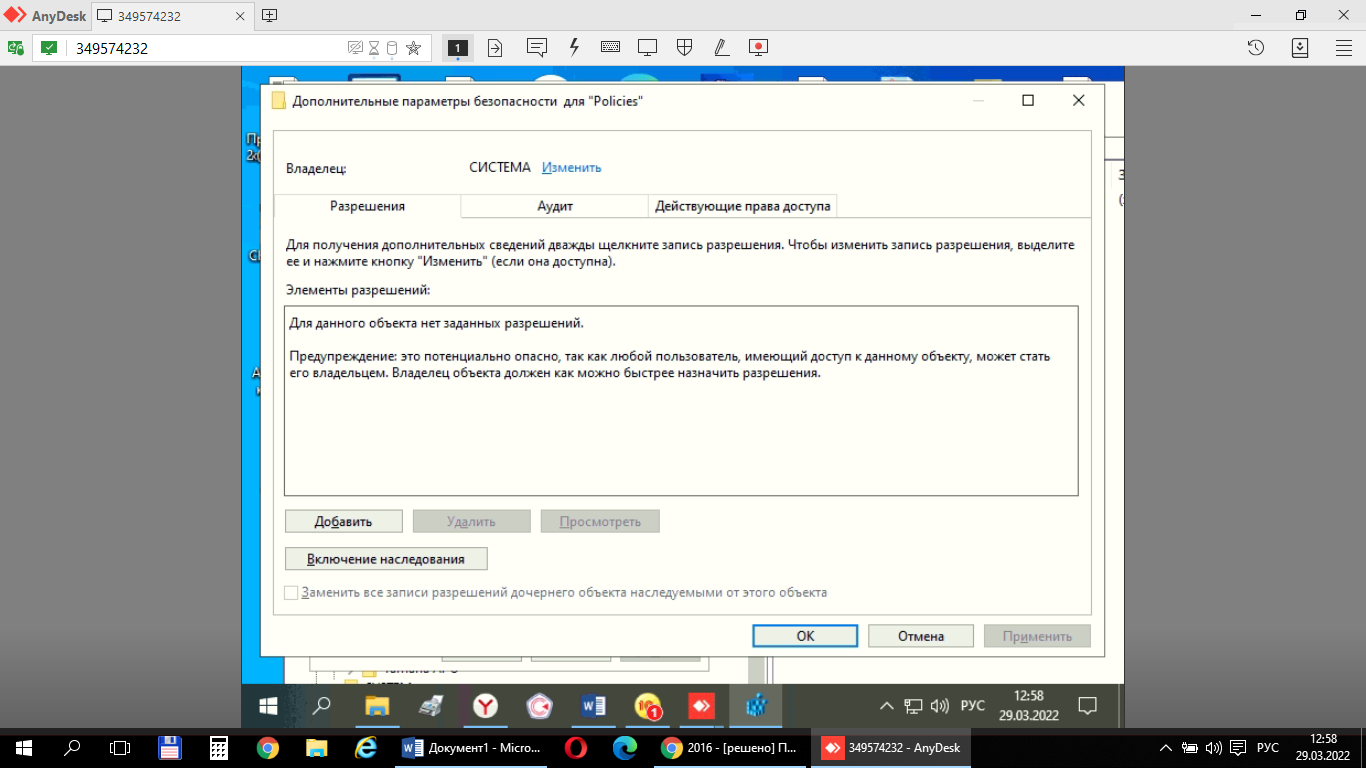This screenshot has width=1366, height=768.
Task: Open remote notification center icon
Action: pos(1087,706)
